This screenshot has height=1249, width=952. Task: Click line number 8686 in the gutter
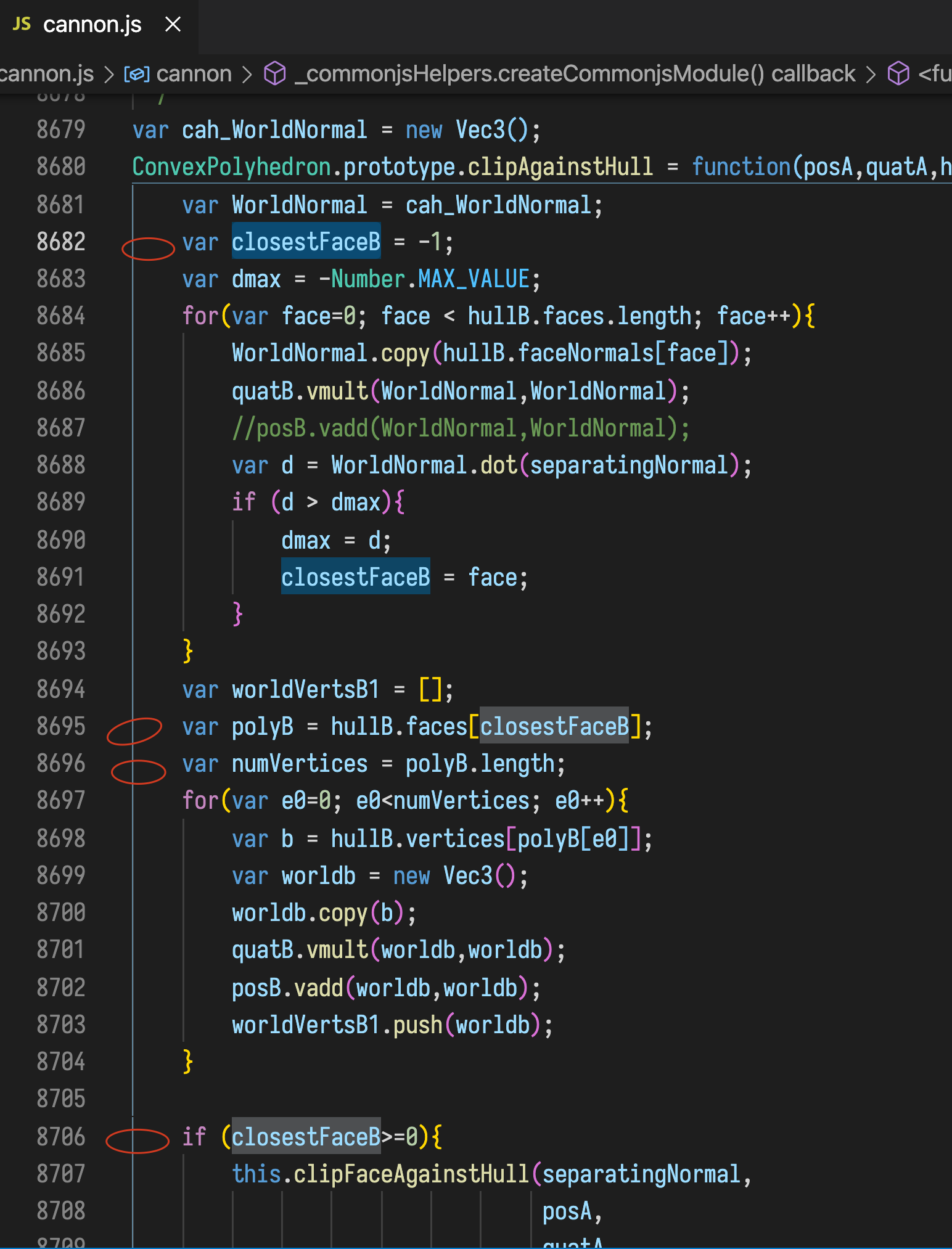click(x=61, y=391)
